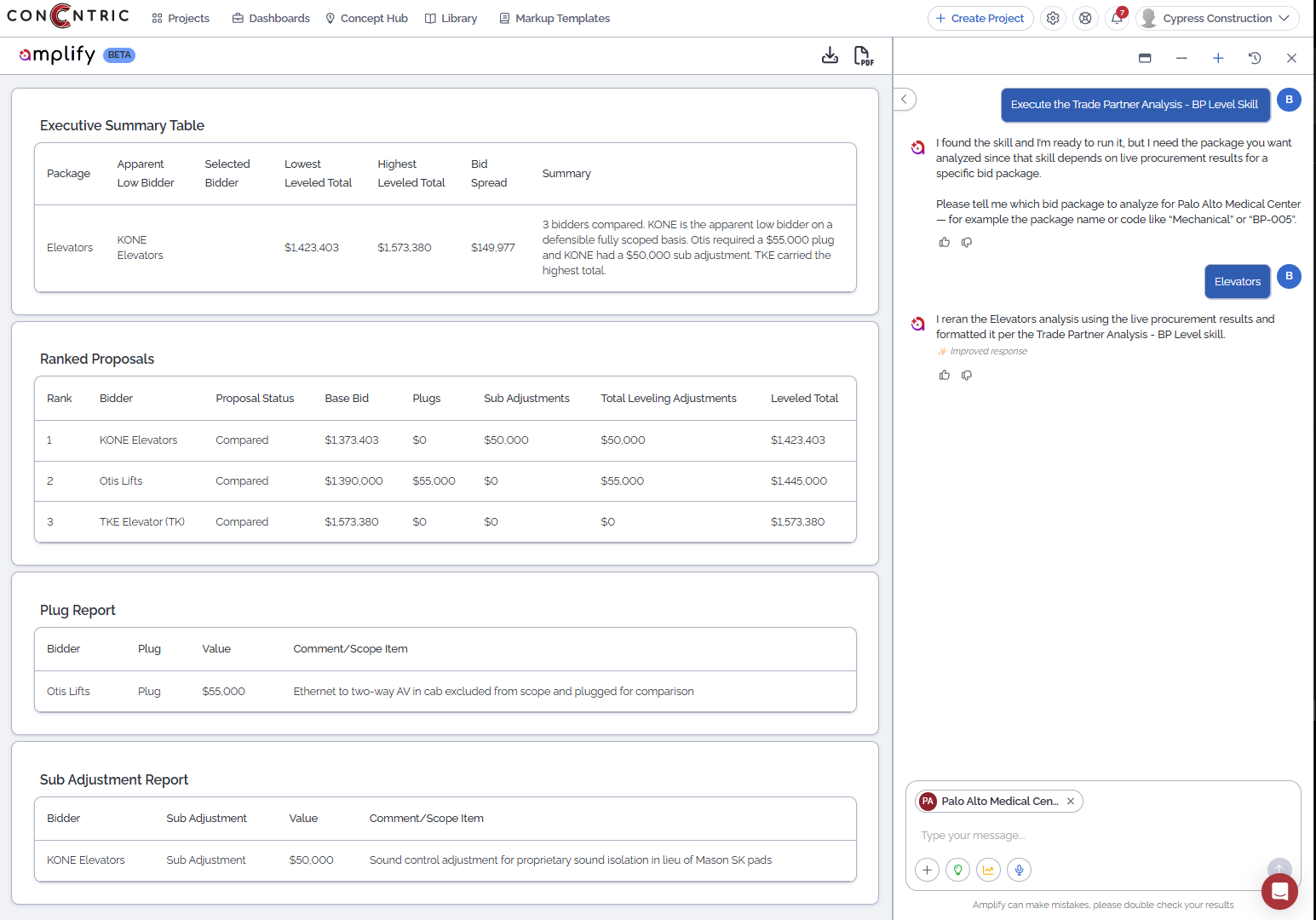Click the Execute the Trade Partner Analysis message

pos(1135,105)
